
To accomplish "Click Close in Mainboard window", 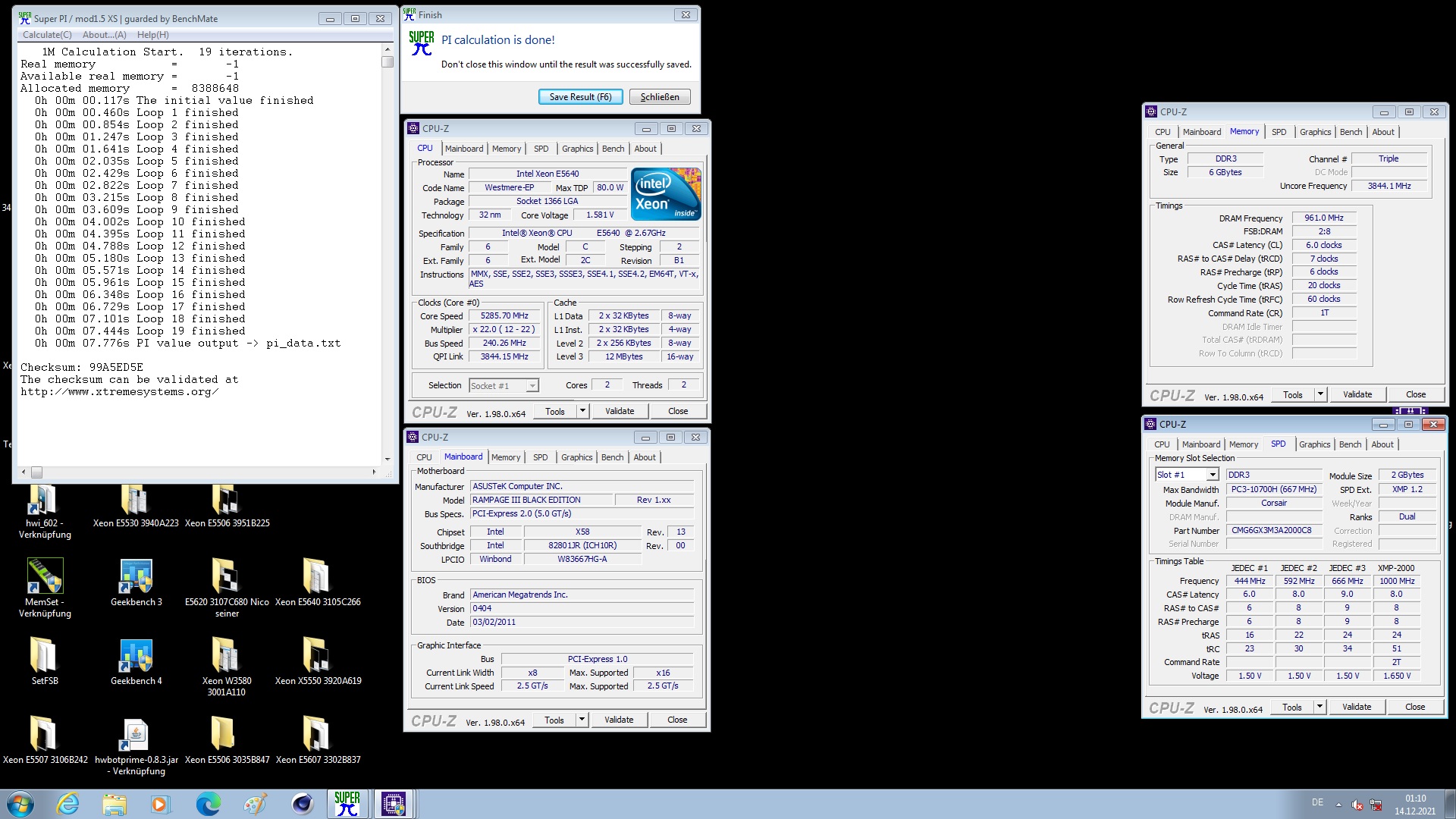I will pyautogui.click(x=678, y=720).
